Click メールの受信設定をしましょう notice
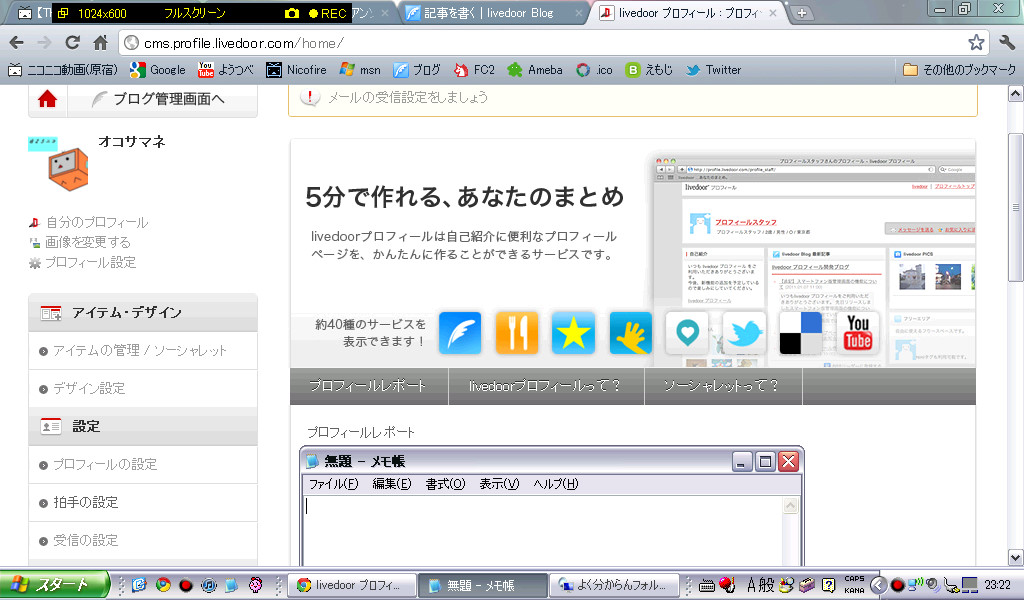 click(408, 97)
